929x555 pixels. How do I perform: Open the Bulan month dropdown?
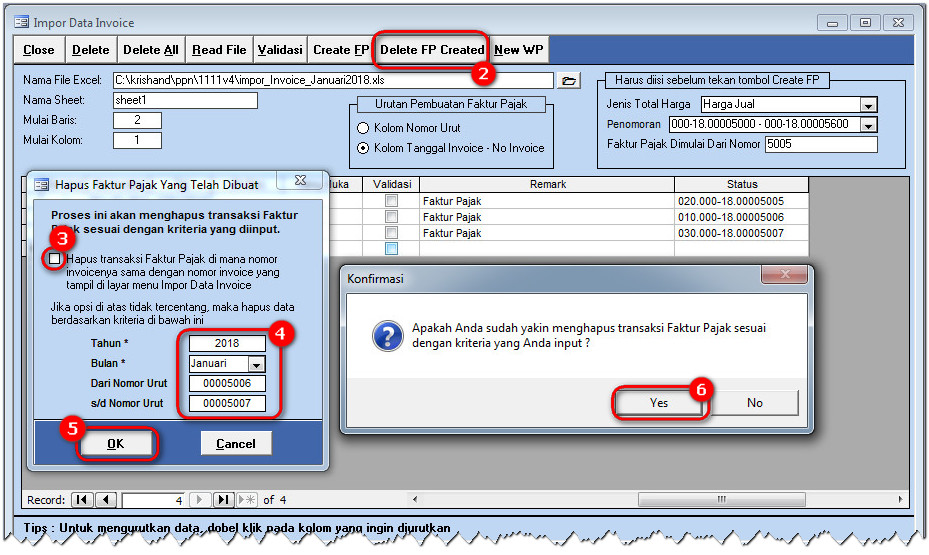click(x=257, y=364)
